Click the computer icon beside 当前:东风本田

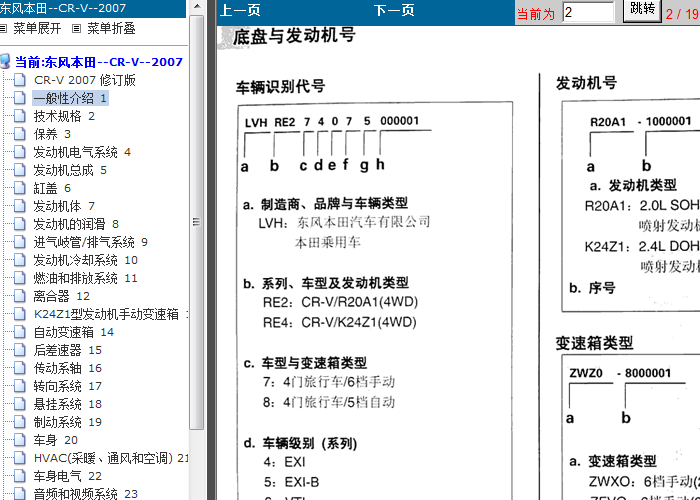(x=5, y=61)
